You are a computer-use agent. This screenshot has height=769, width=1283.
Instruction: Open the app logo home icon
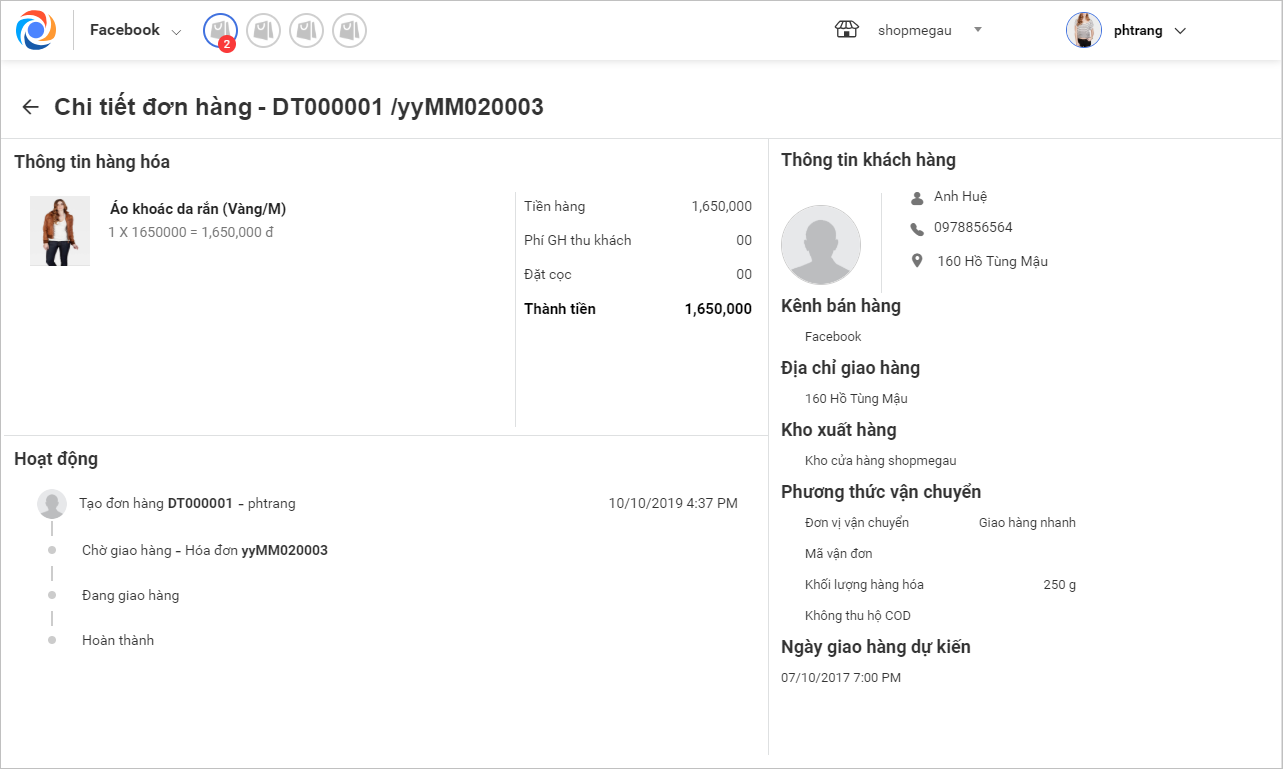coord(36,30)
